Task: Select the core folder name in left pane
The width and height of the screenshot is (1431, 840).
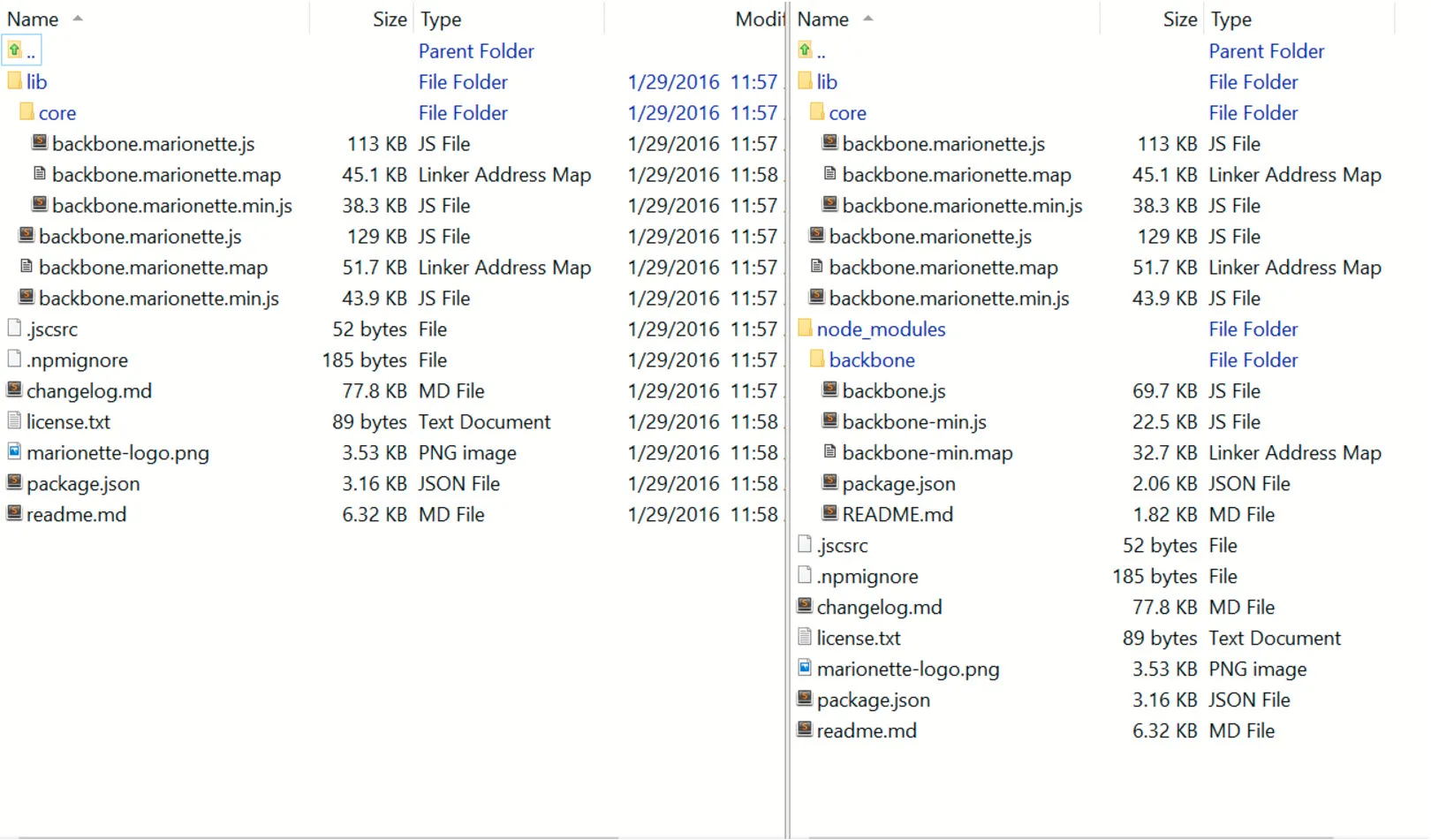Action: click(x=57, y=113)
